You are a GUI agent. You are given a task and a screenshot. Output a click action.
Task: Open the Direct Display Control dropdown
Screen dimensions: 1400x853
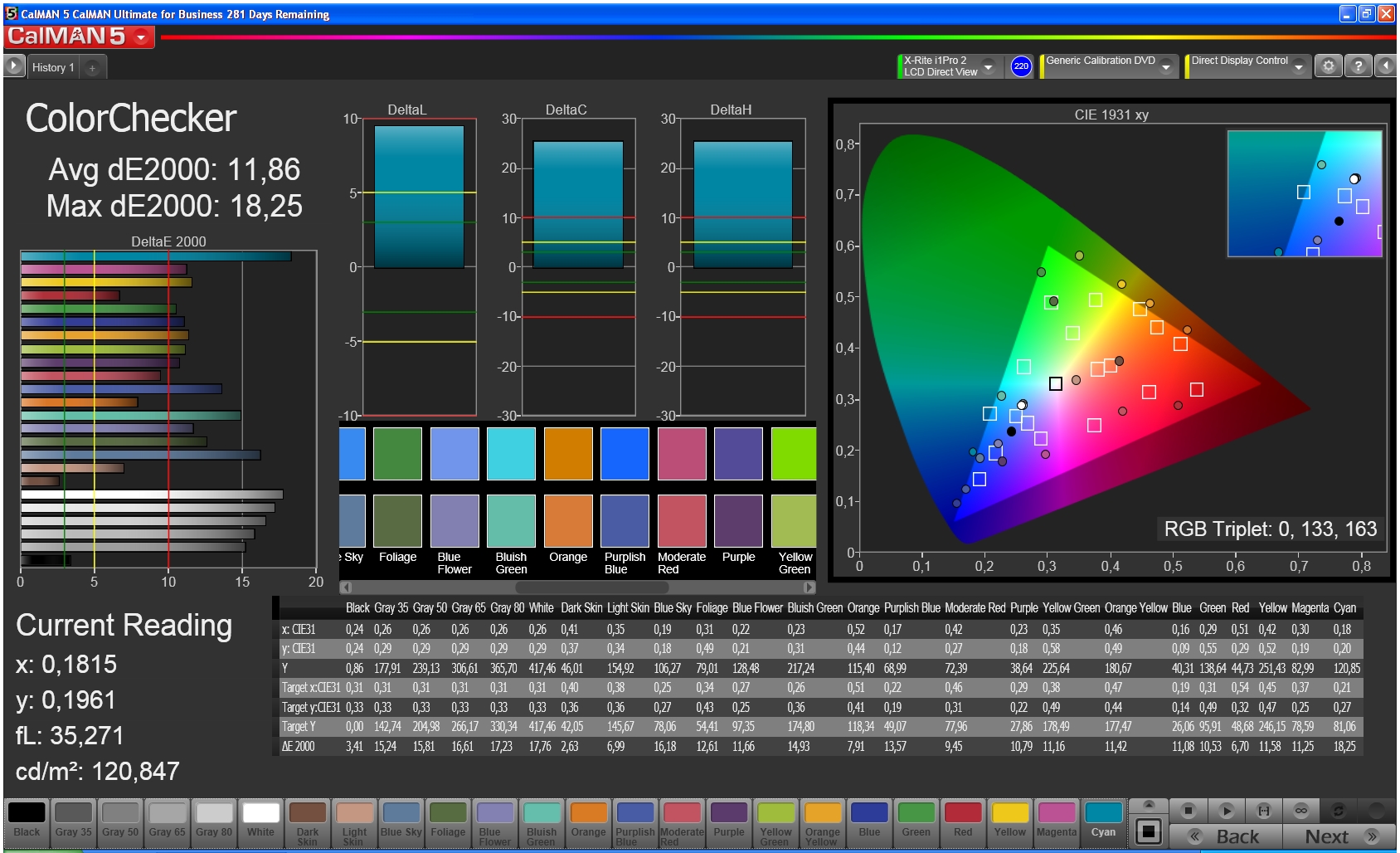[1299, 66]
